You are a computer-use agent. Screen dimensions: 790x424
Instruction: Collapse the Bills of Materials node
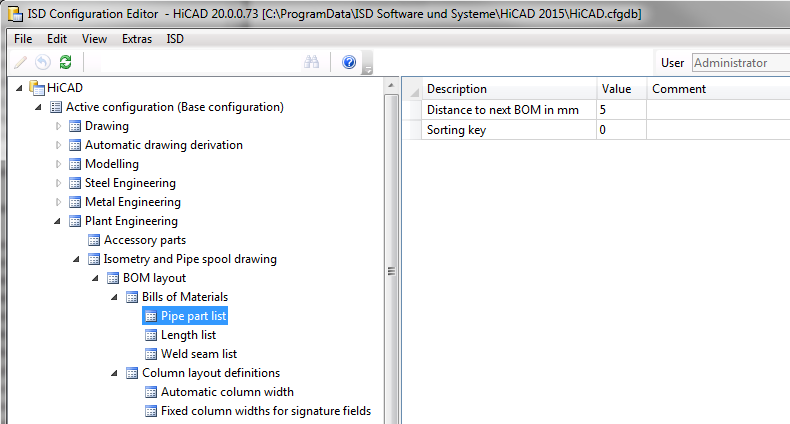116,297
